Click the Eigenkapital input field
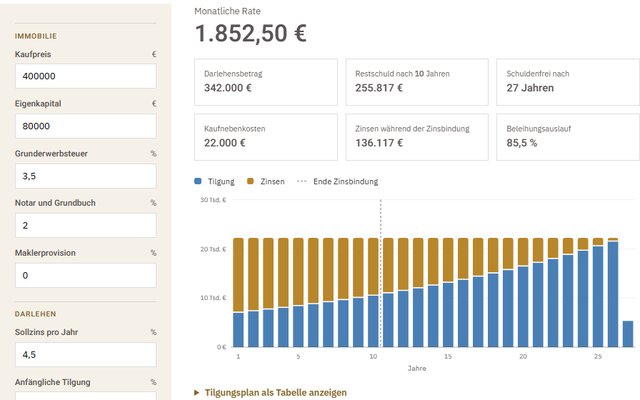 (x=86, y=126)
